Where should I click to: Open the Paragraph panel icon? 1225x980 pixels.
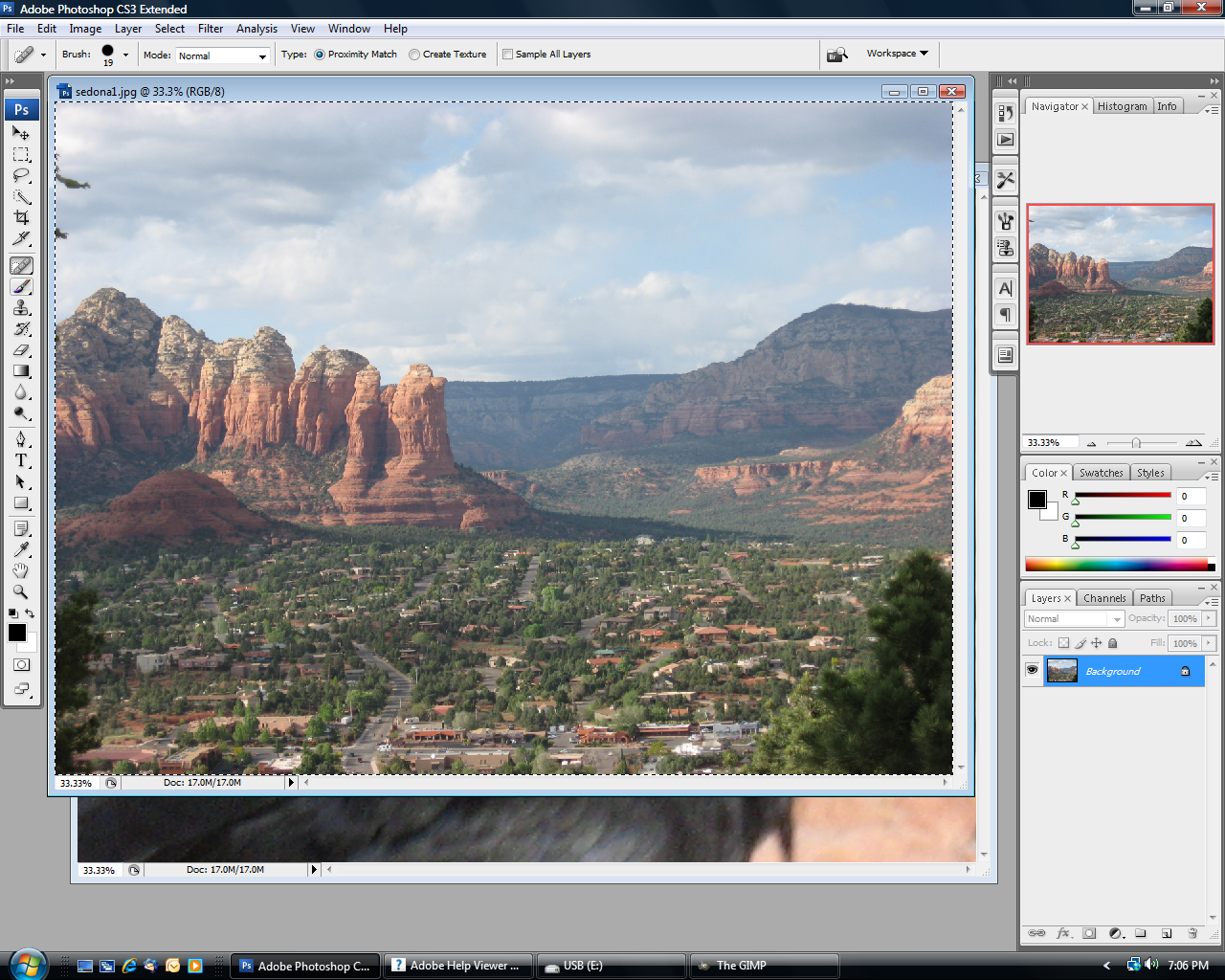coord(1005,315)
